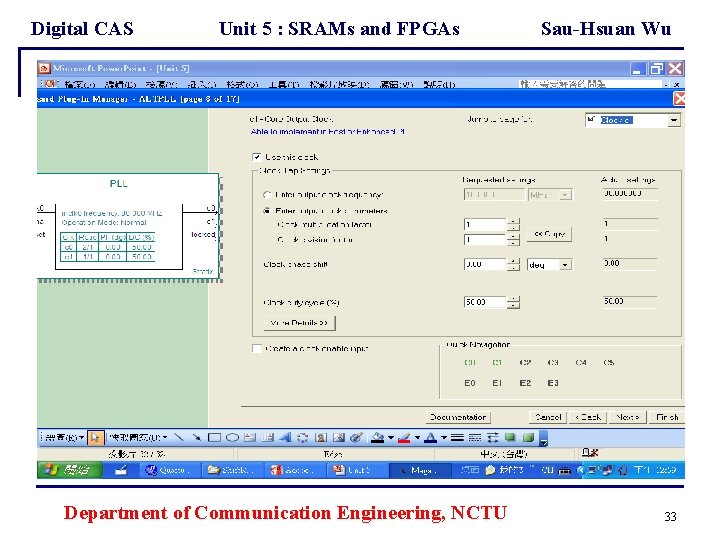Switch to the Unit 5 PowerPoint taskbar item

point(358,470)
